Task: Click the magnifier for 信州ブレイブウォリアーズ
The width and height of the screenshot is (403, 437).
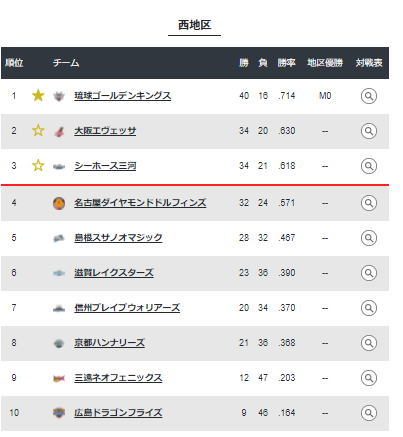Action: point(369,308)
